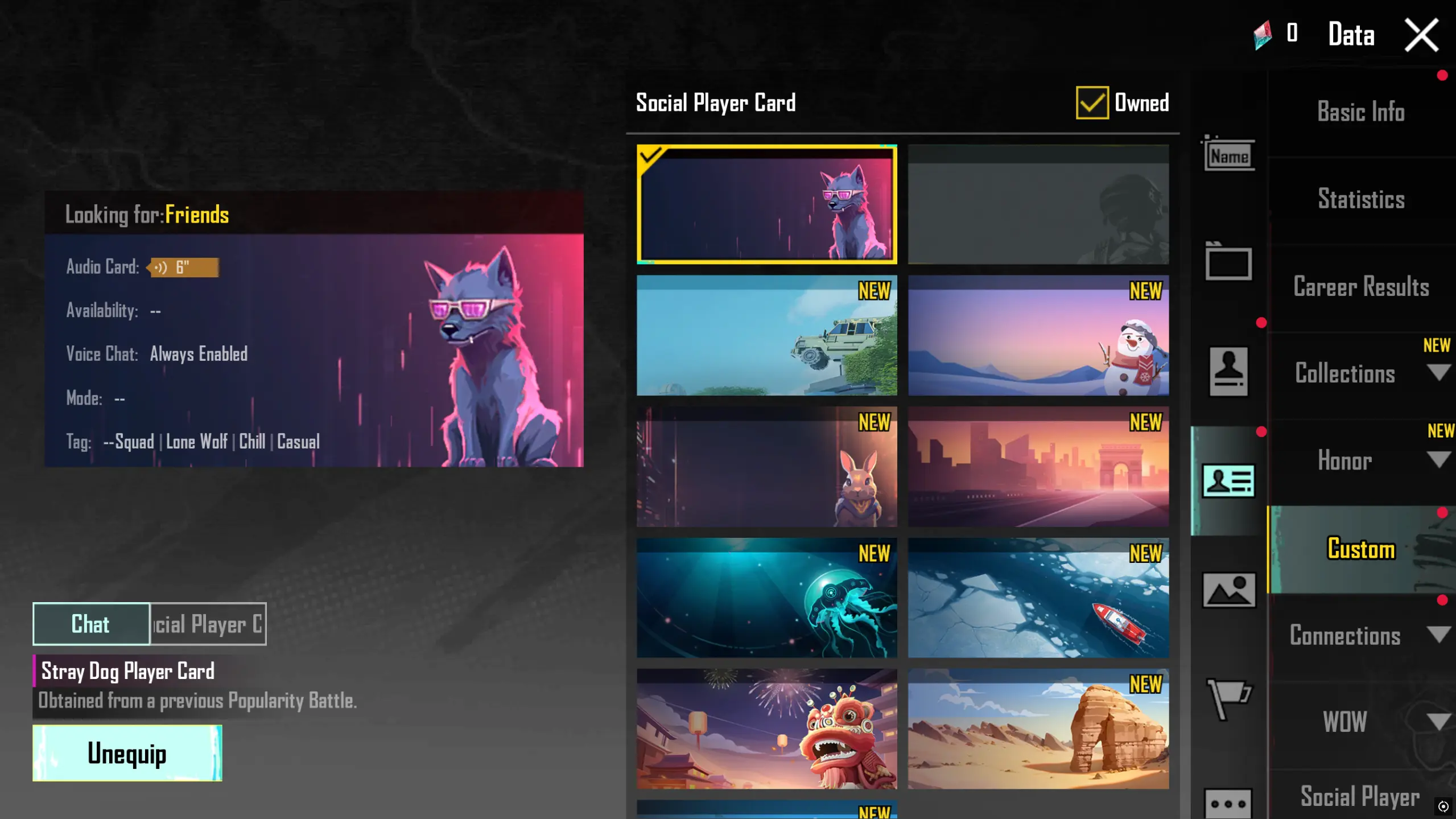Expand the Honor section arrow
Image resolution: width=1456 pixels, height=819 pixels.
point(1438,459)
